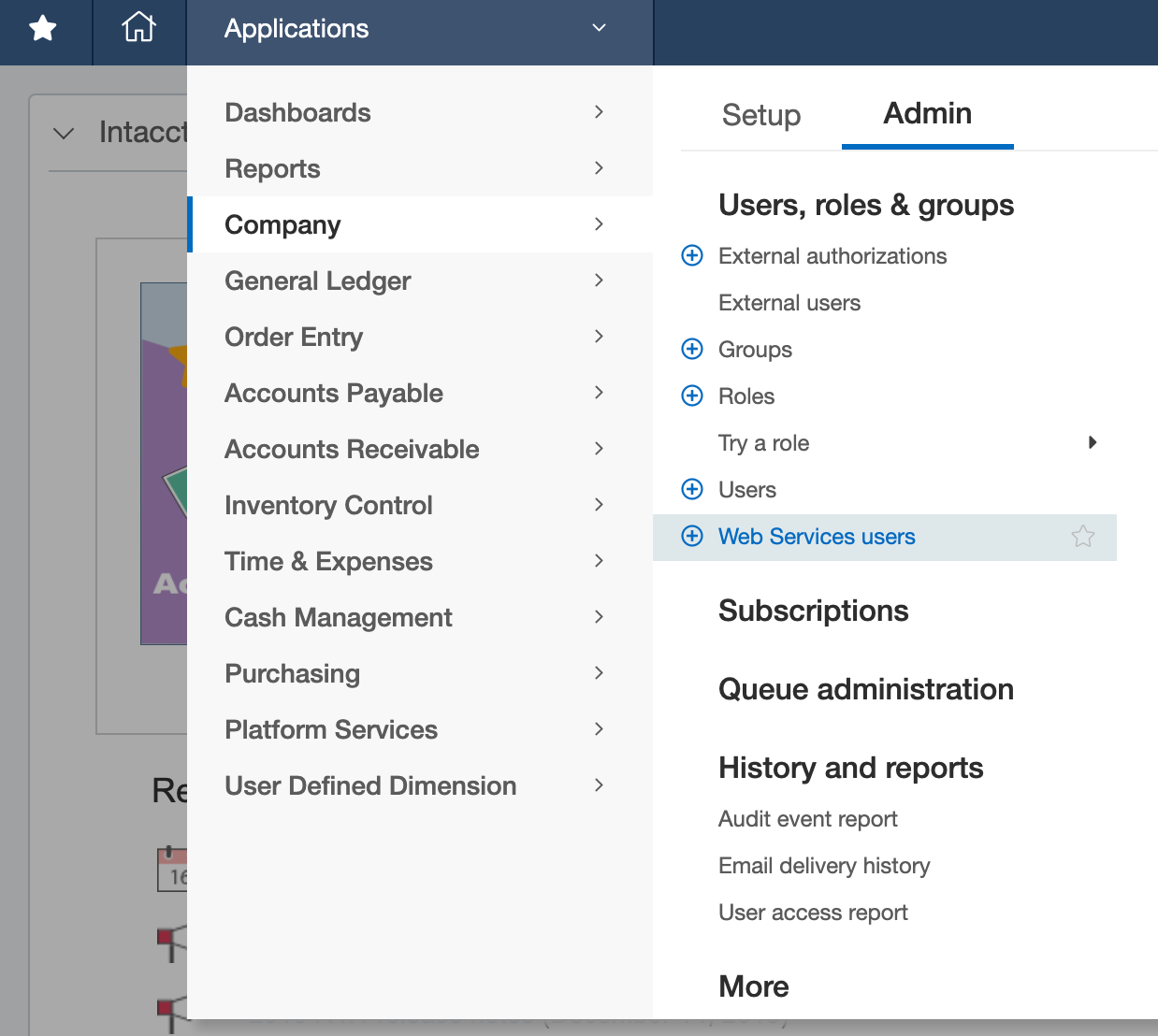Open the Audit event report link
This screenshot has height=1036, width=1158.
[807, 819]
